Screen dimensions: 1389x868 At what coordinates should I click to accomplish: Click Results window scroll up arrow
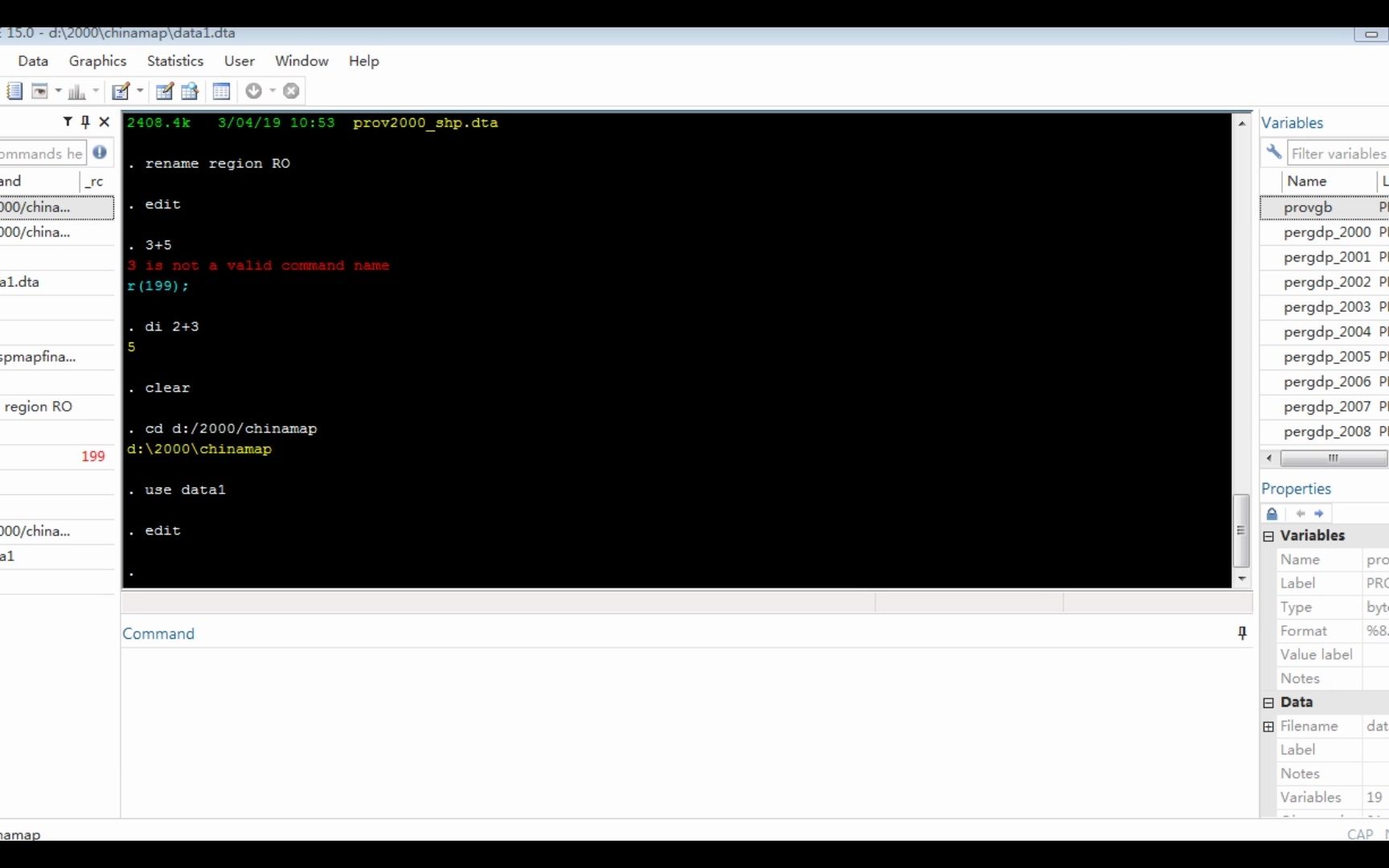[1242, 124]
